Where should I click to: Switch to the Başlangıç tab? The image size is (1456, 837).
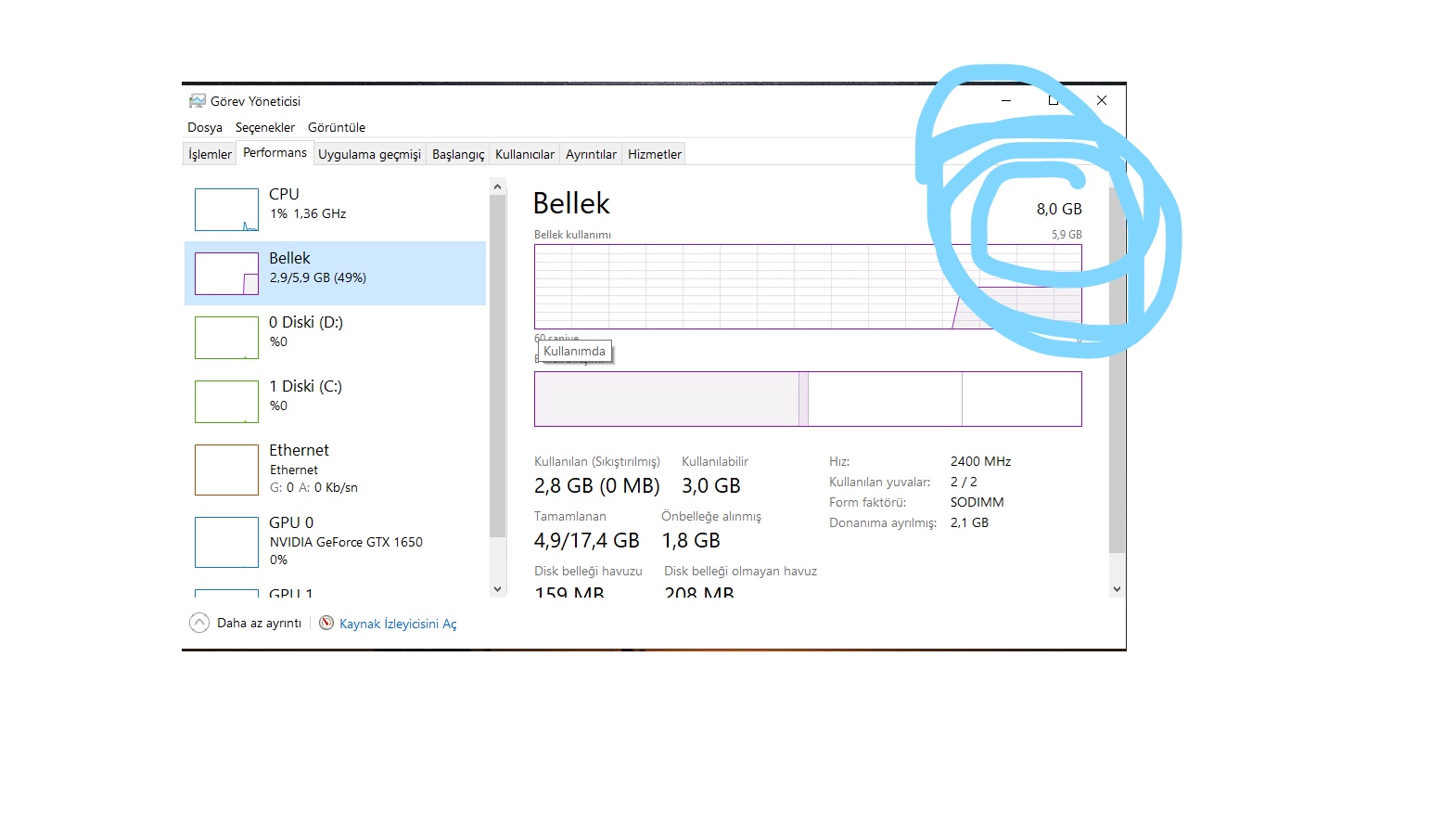point(458,154)
